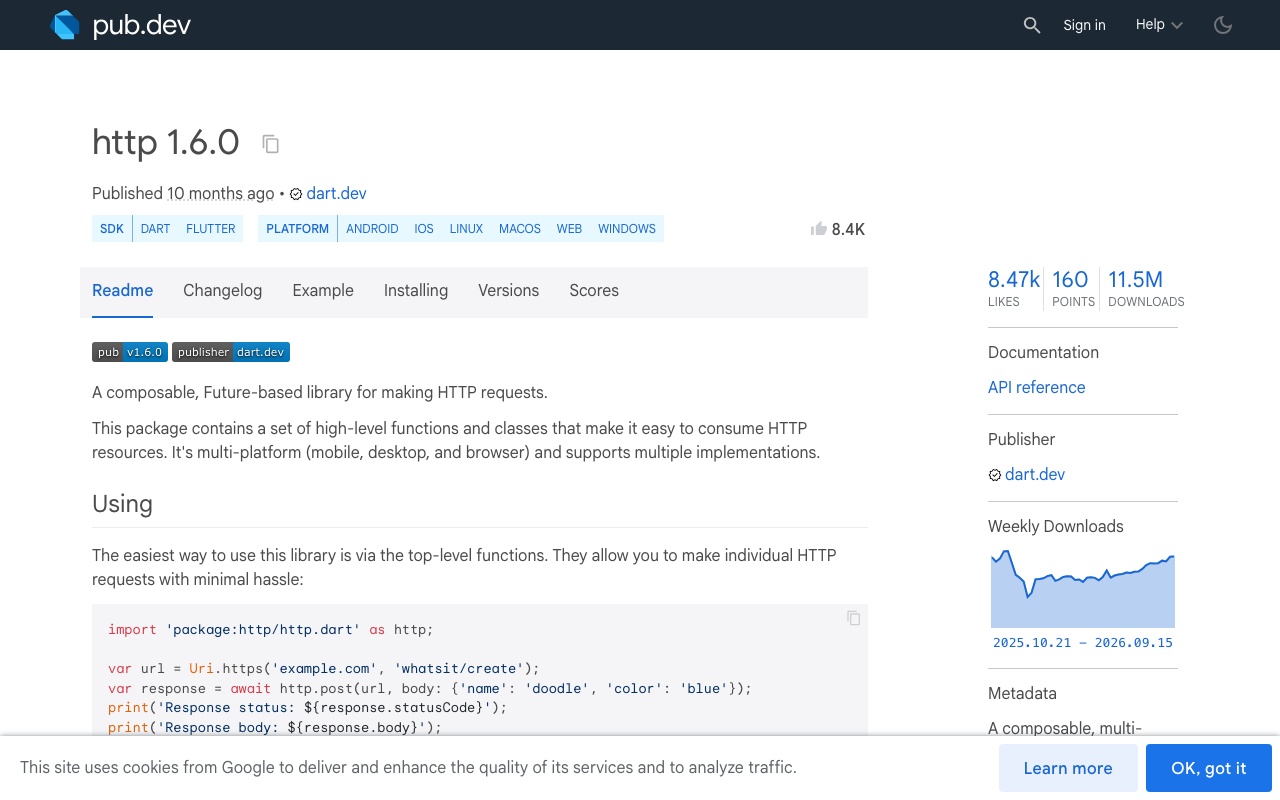Open dart.dev publisher link near published date
Image resolution: width=1280 pixels, height=800 pixels.
click(x=336, y=194)
